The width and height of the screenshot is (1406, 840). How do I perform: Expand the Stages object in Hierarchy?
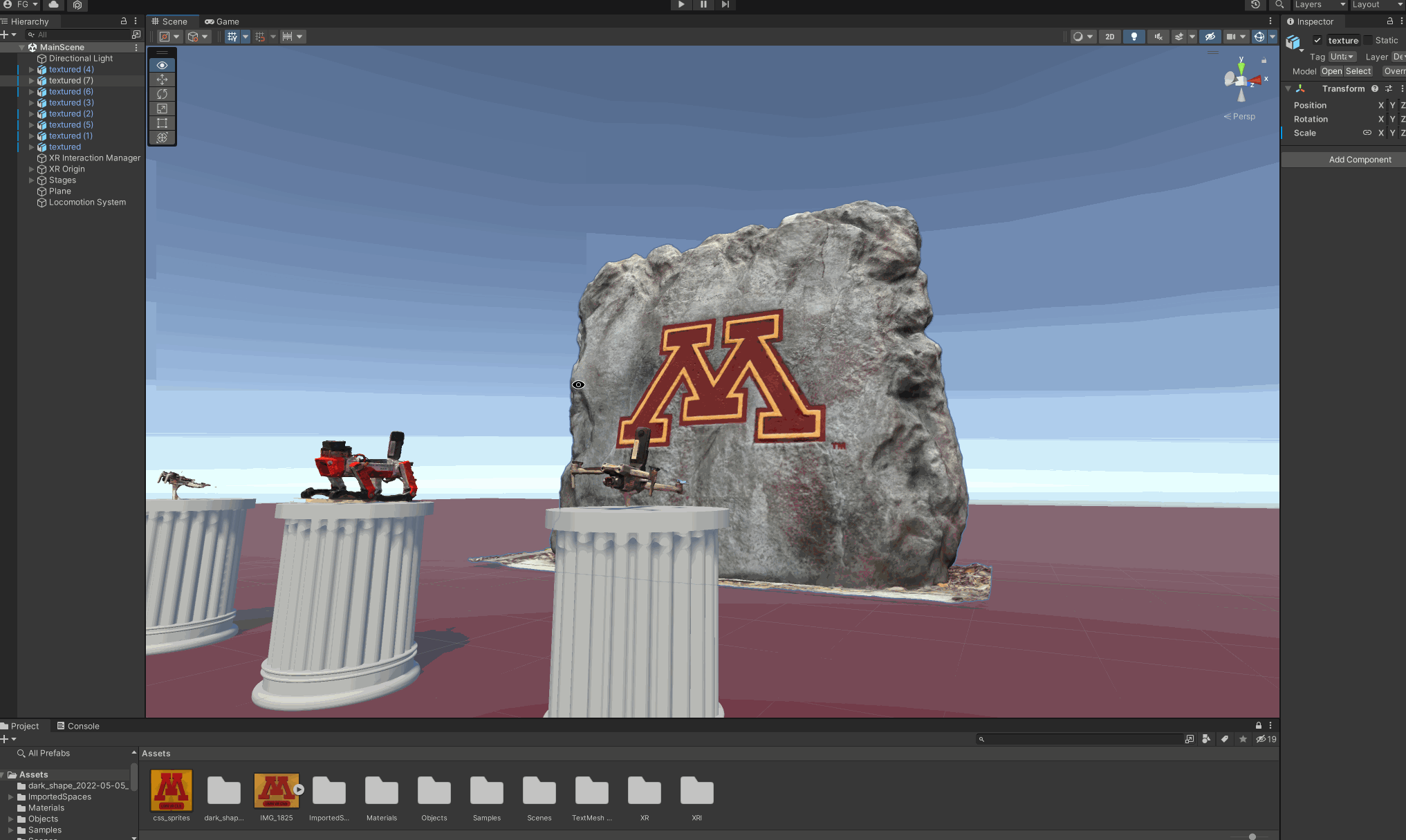31,180
